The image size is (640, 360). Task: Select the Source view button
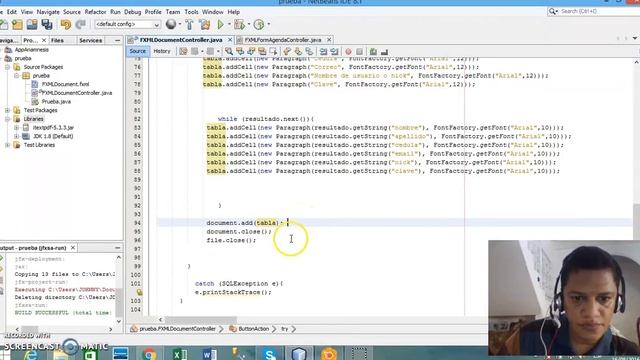[138, 51]
